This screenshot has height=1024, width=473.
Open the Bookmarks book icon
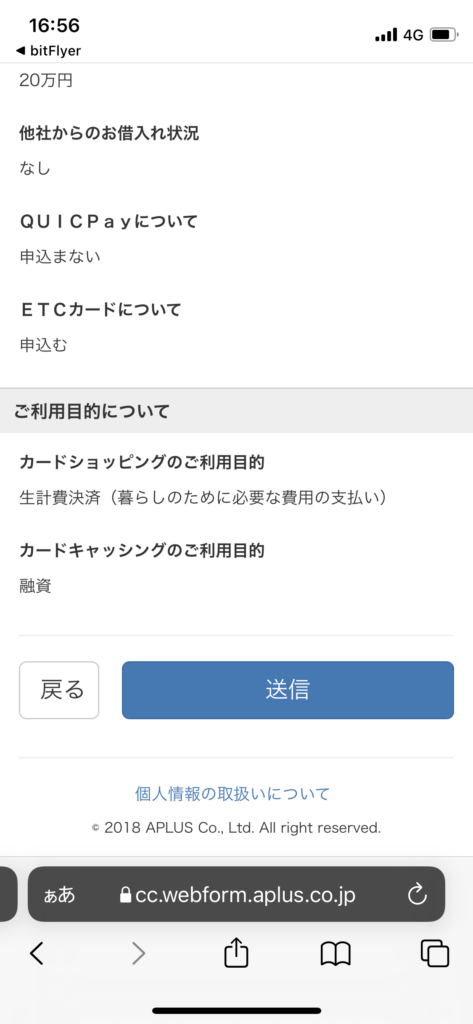click(x=336, y=954)
